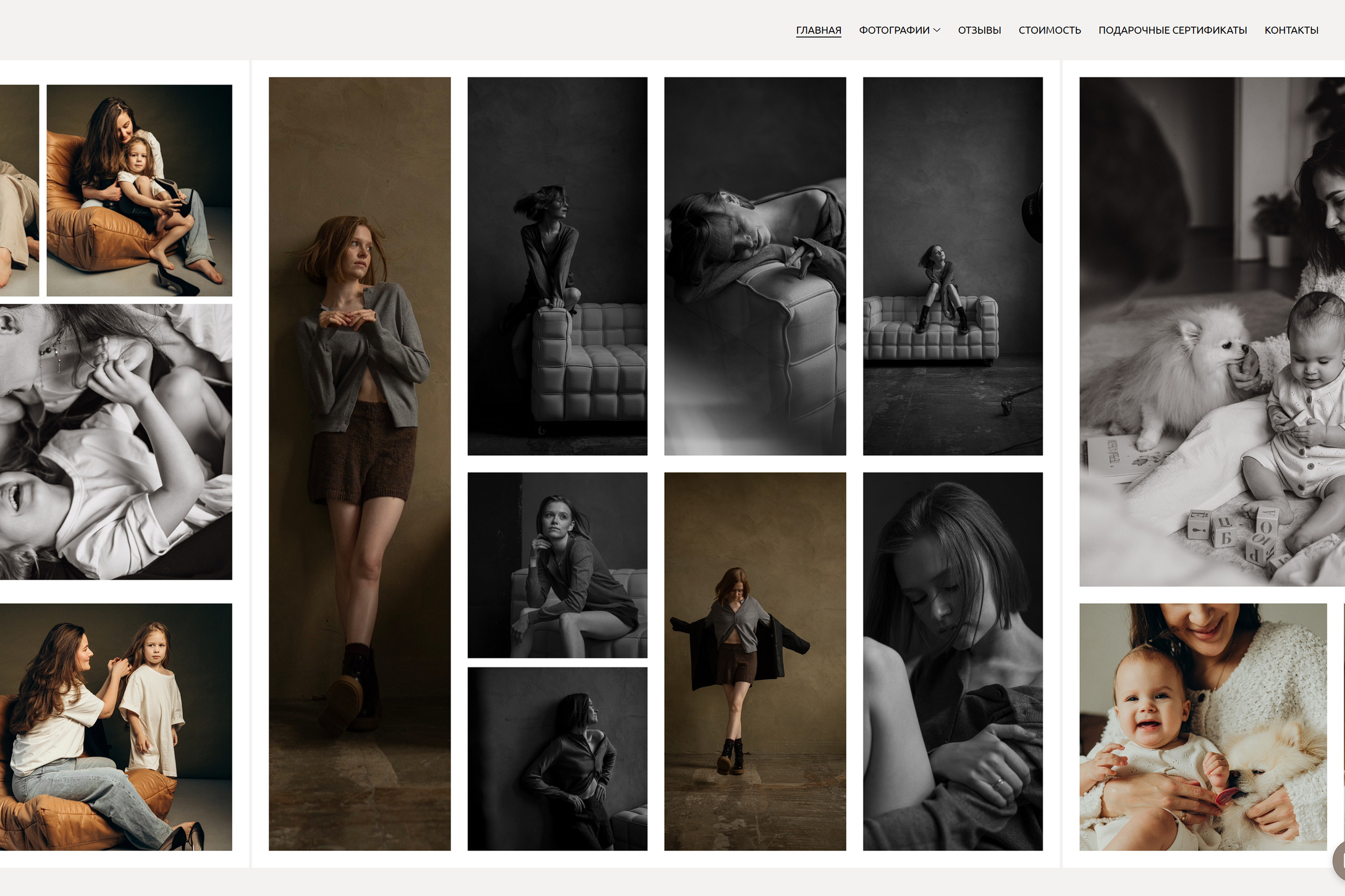Expand the ФОТОГРАФИИ dropdown chevron
Screen dimensions: 1345x896
(x=937, y=30)
